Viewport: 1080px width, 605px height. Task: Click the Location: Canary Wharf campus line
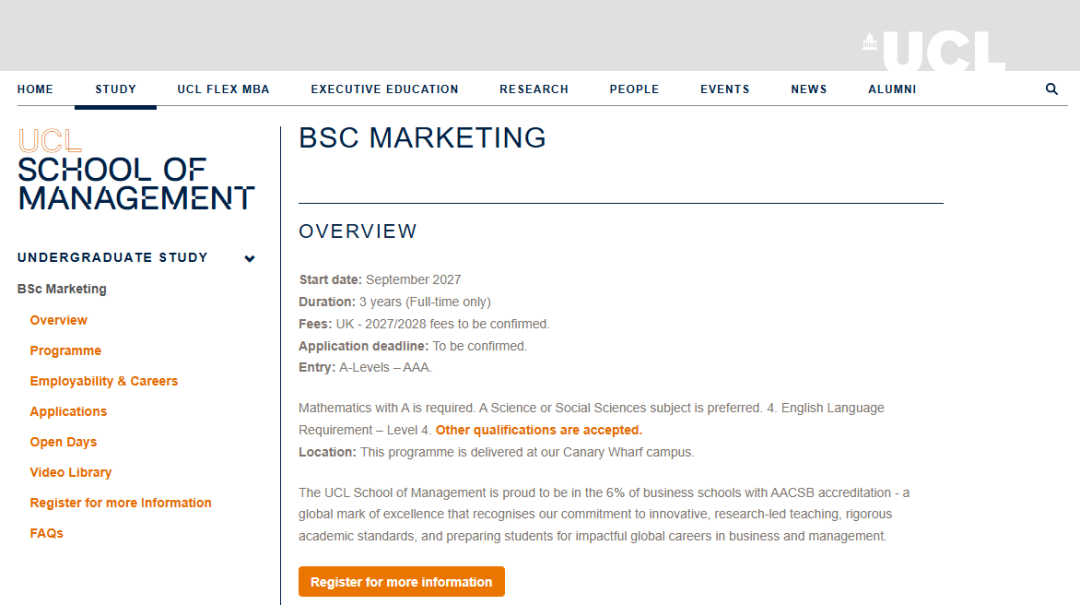click(496, 452)
